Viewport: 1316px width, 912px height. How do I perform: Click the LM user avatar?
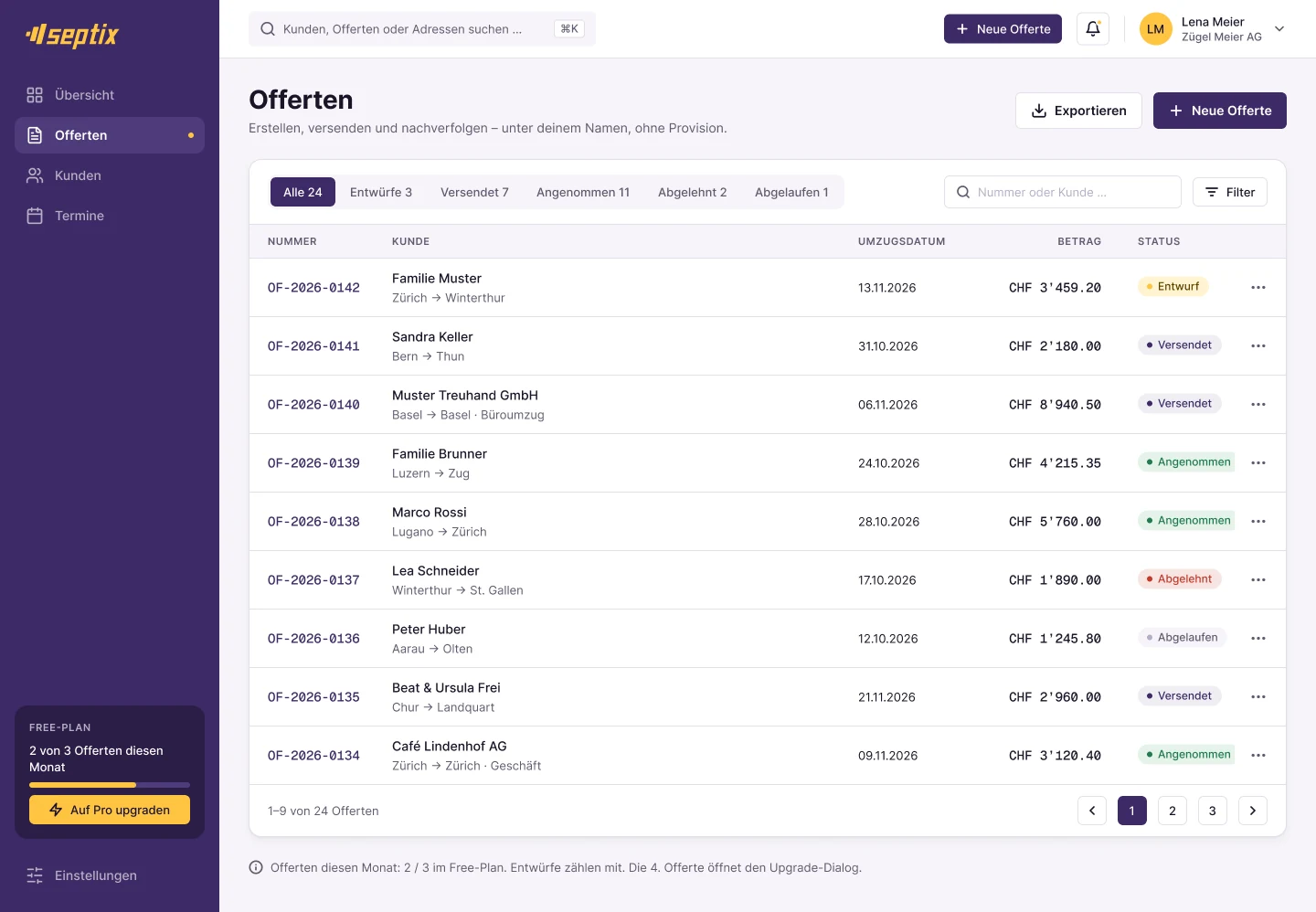point(1156,29)
